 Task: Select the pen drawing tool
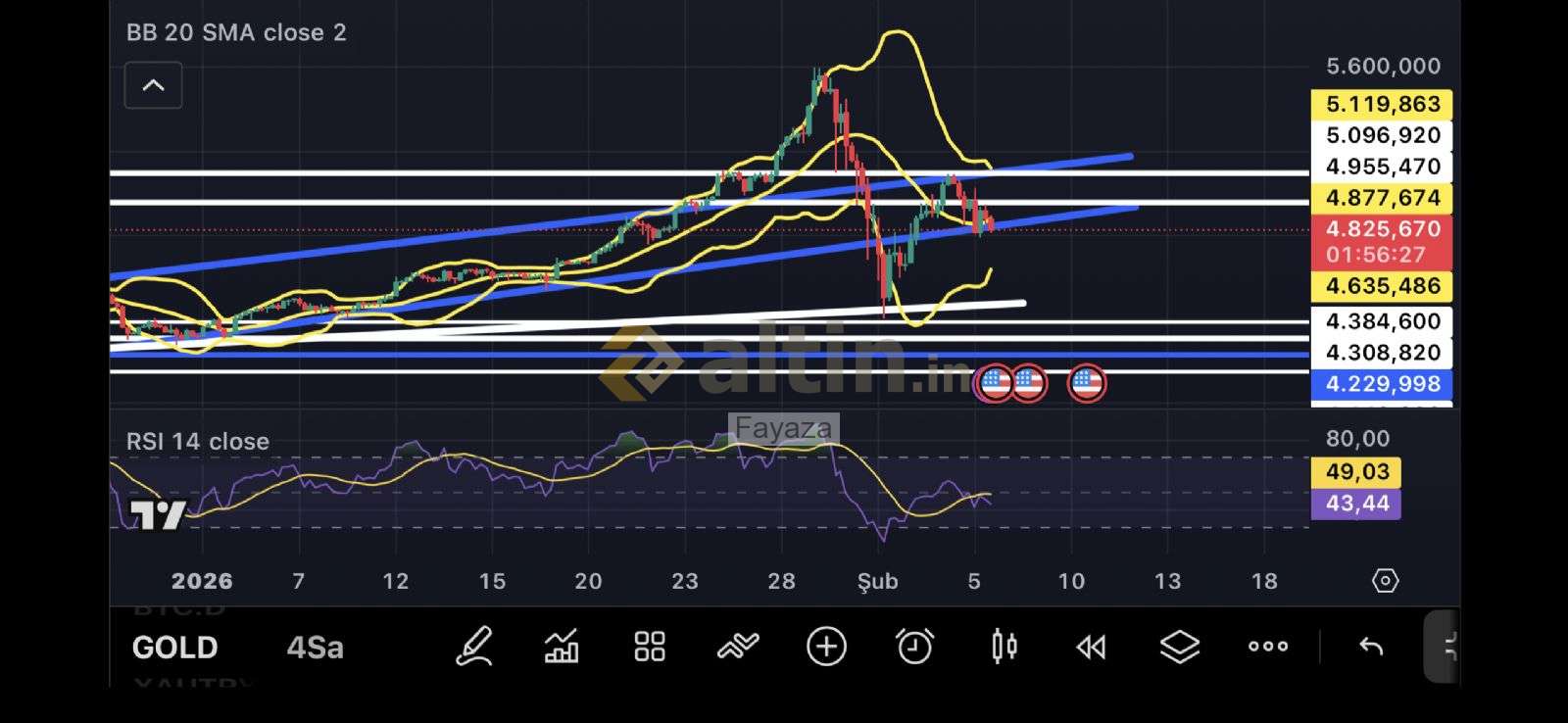[x=474, y=648]
